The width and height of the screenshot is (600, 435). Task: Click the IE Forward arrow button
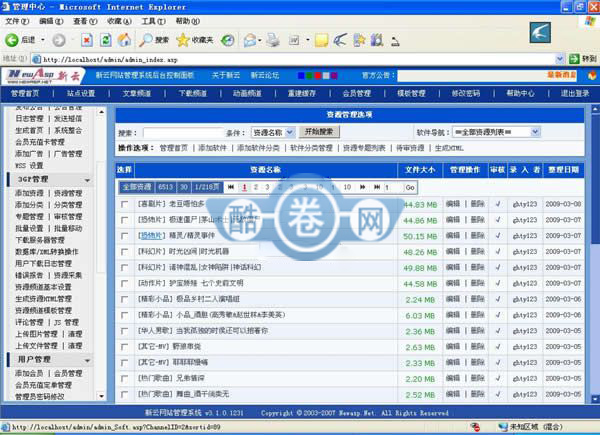[59, 40]
